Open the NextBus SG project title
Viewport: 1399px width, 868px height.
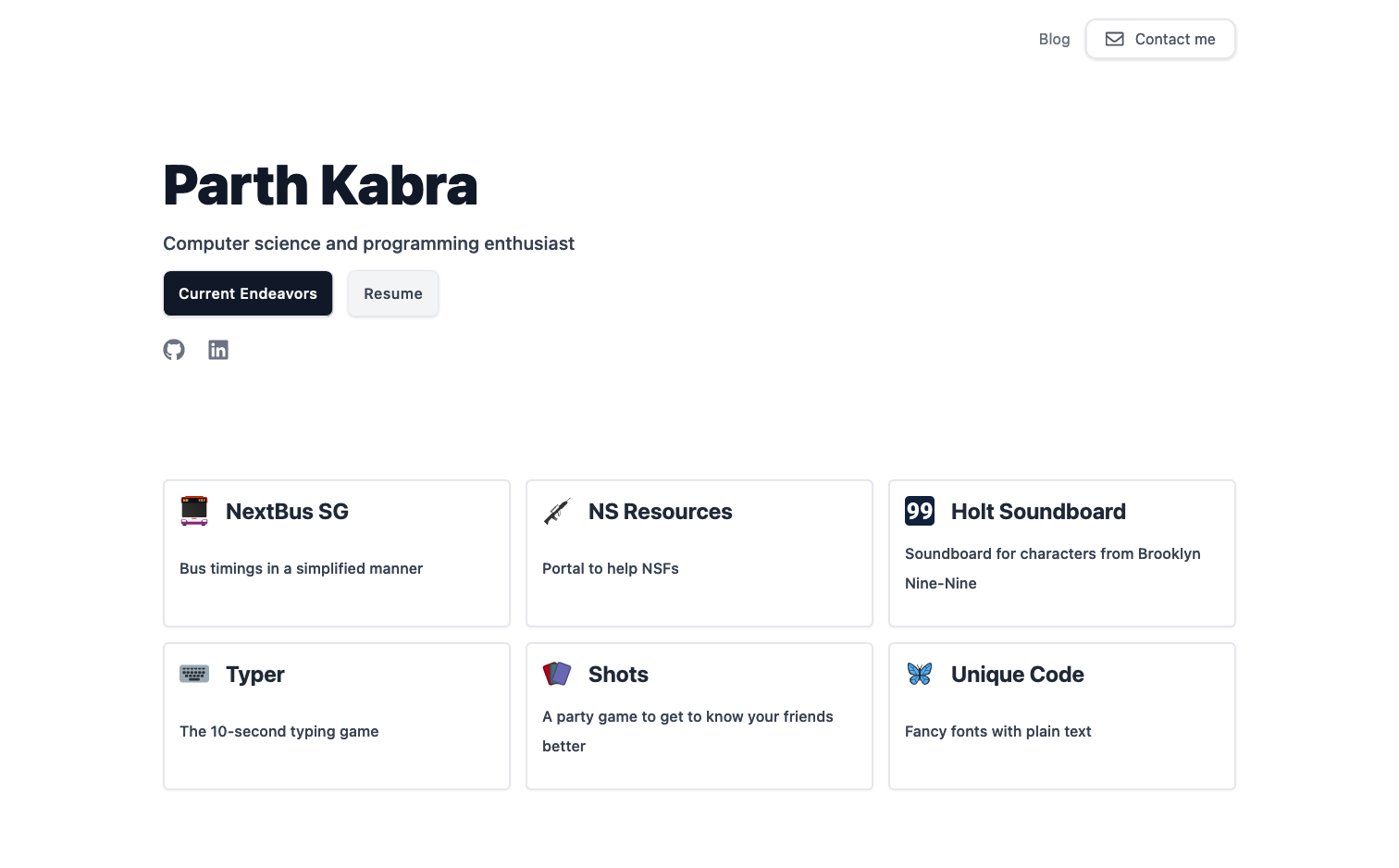point(287,512)
